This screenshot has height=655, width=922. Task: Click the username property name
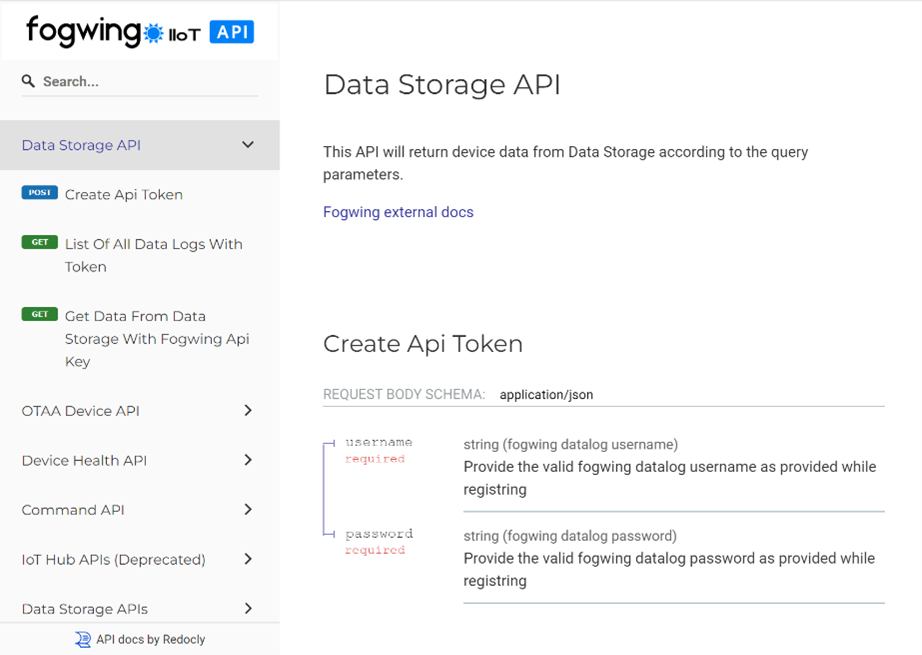click(379, 442)
